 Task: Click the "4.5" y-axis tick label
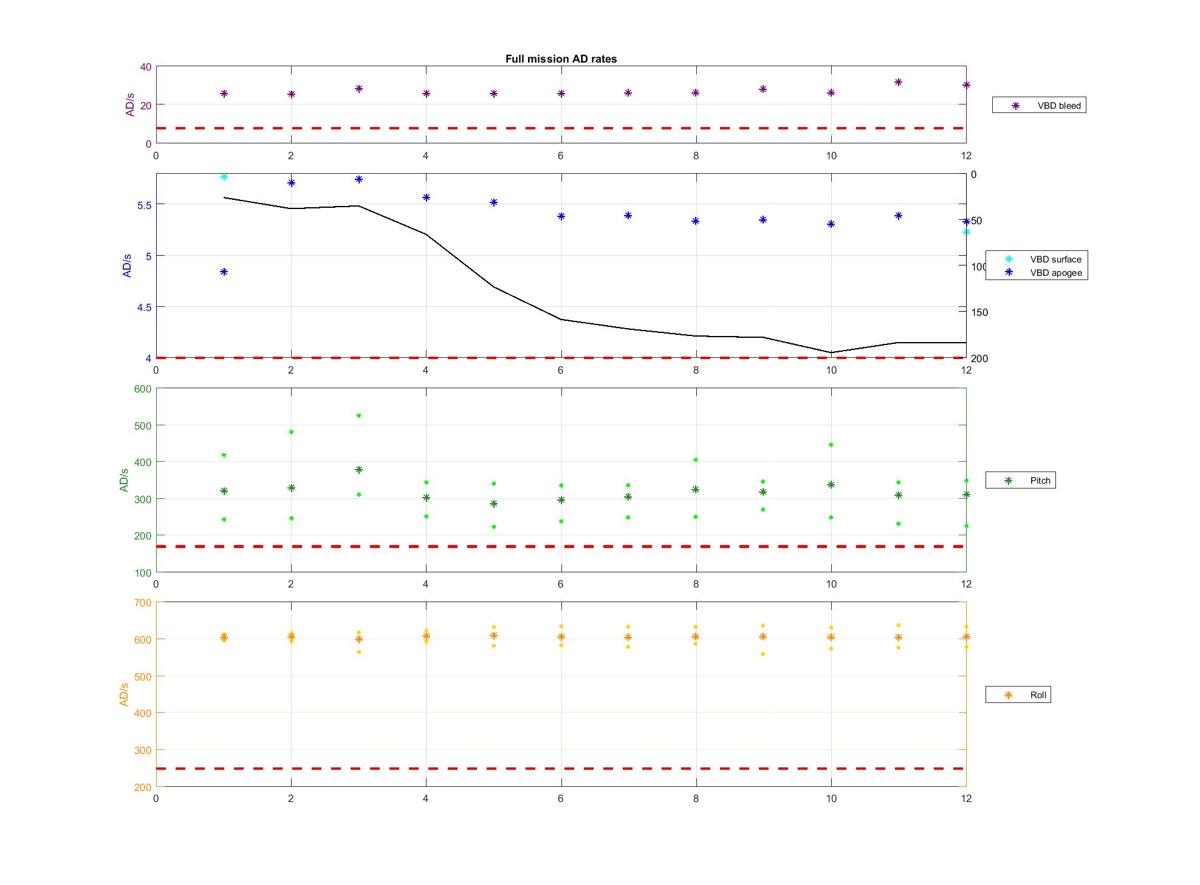point(143,308)
